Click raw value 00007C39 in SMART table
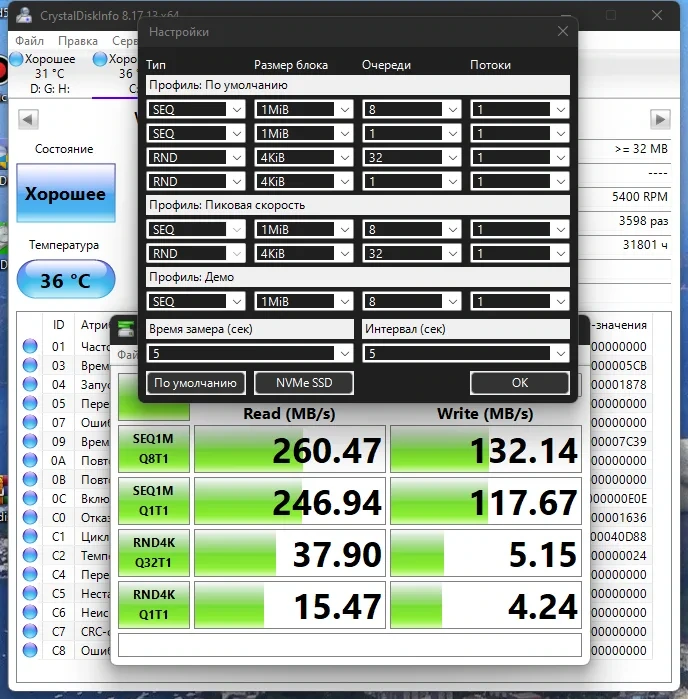Screen dimensions: 688x699 point(618,441)
